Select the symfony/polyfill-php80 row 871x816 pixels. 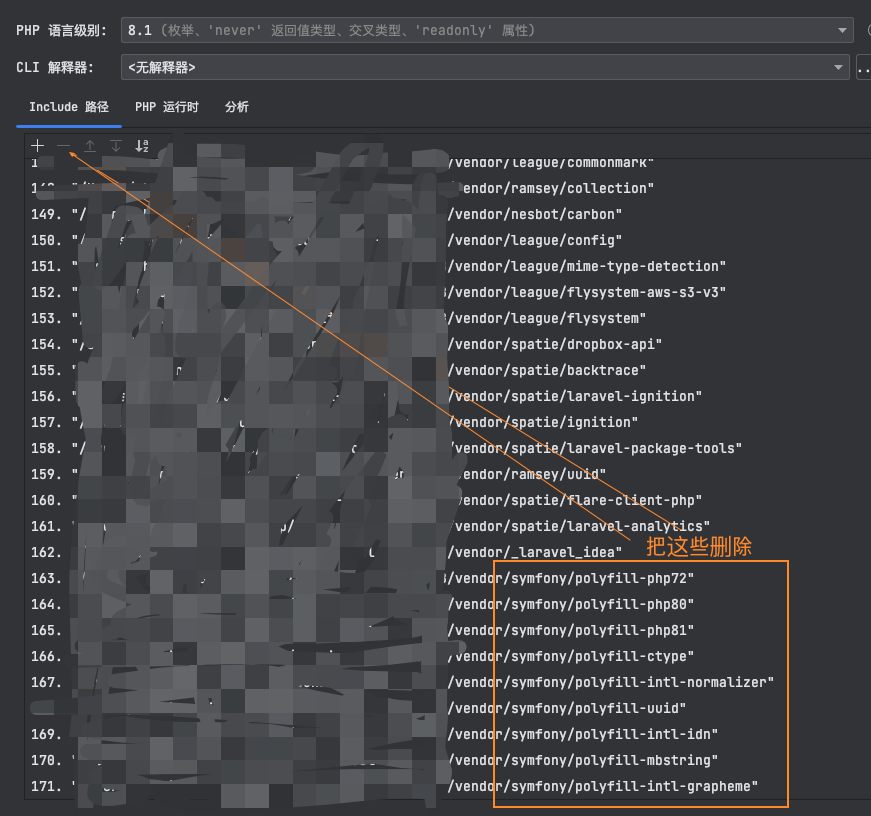tap(448, 604)
